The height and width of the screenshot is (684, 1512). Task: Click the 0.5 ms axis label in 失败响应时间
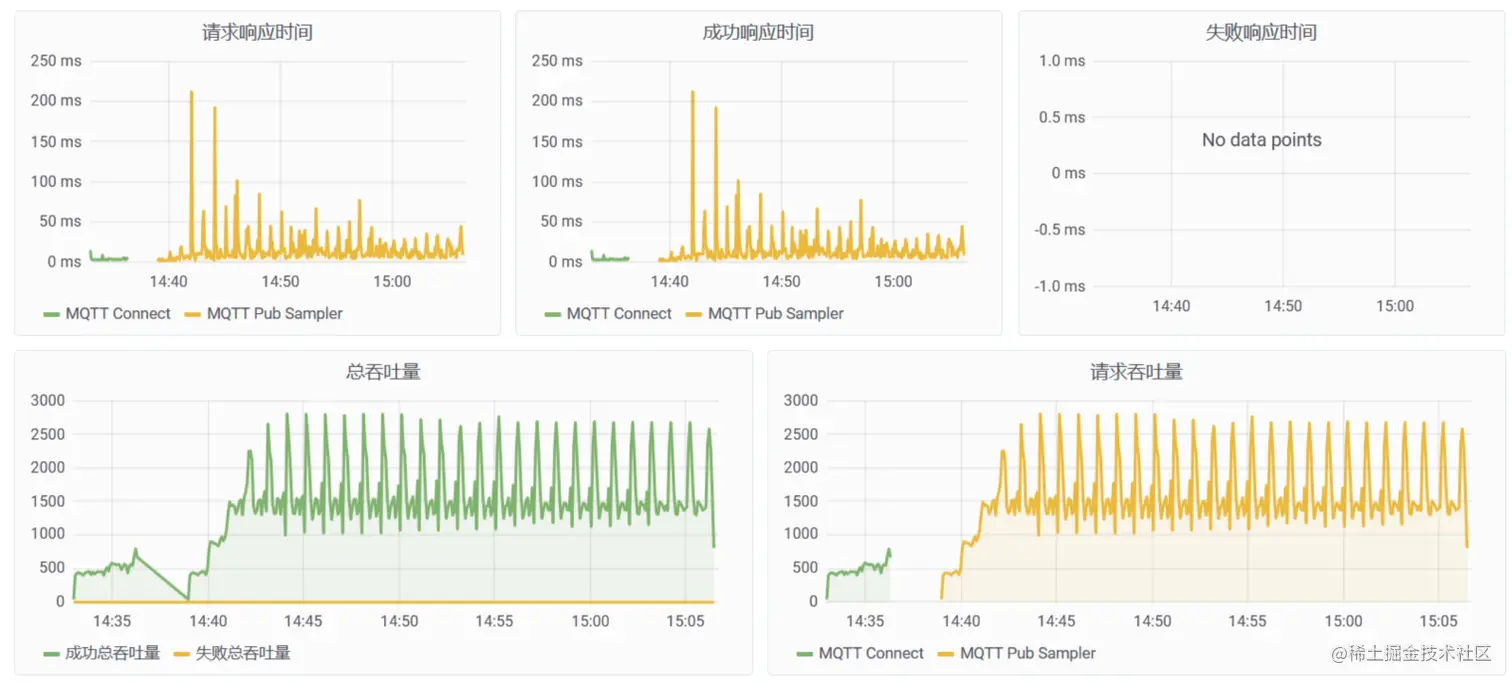[1062, 117]
